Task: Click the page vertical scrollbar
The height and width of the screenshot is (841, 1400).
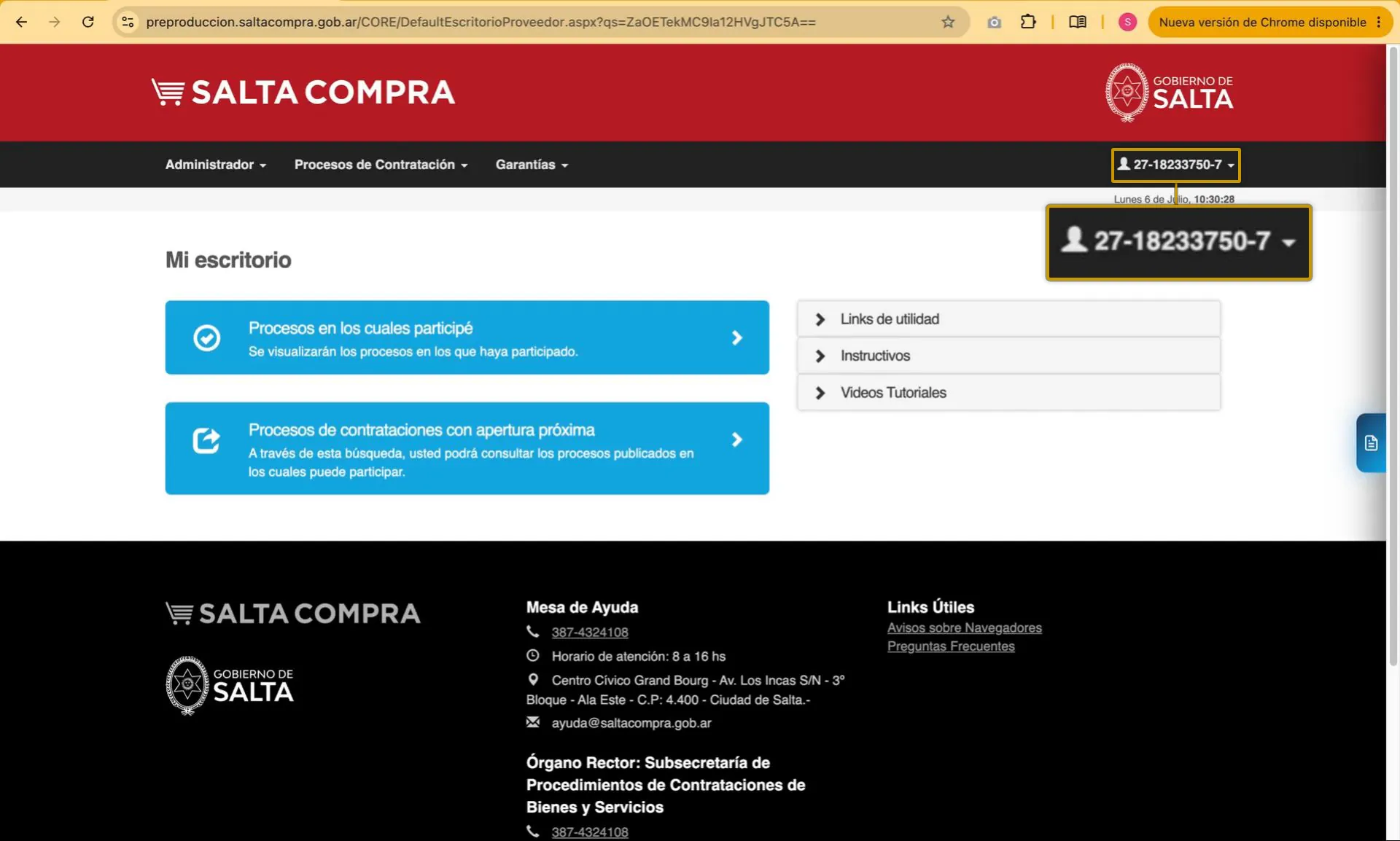Action: click(x=1393, y=357)
